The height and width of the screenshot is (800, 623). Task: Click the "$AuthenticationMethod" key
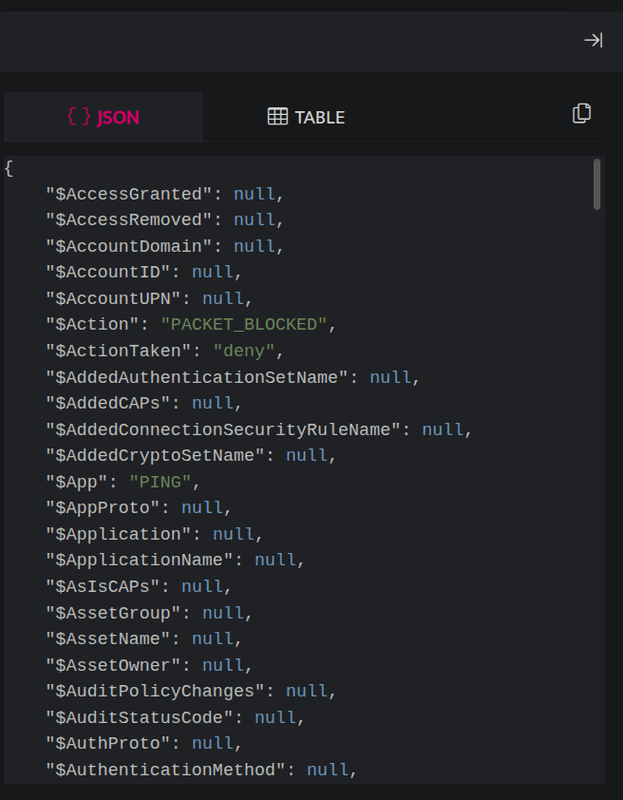(x=165, y=769)
